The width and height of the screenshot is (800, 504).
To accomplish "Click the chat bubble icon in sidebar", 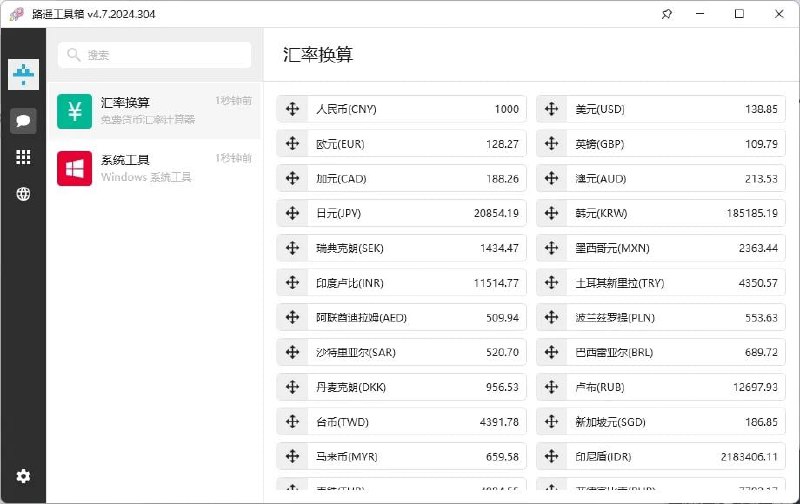I will click(23, 121).
